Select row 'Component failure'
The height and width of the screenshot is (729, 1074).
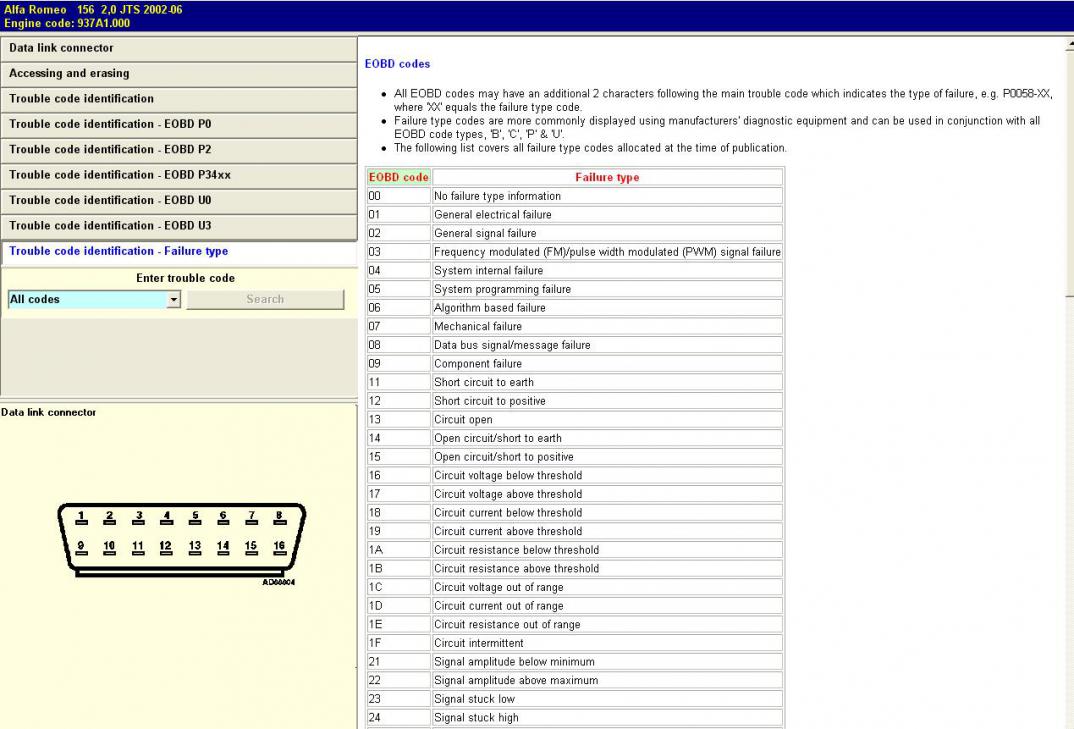click(575, 364)
